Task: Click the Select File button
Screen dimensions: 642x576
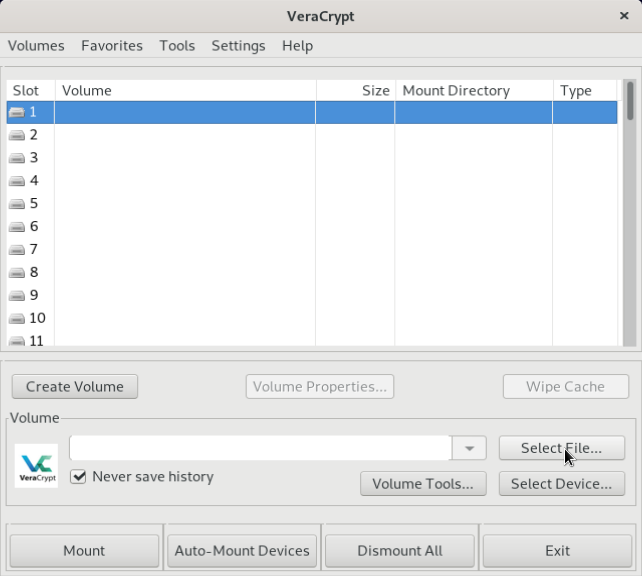Action: click(562, 448)
